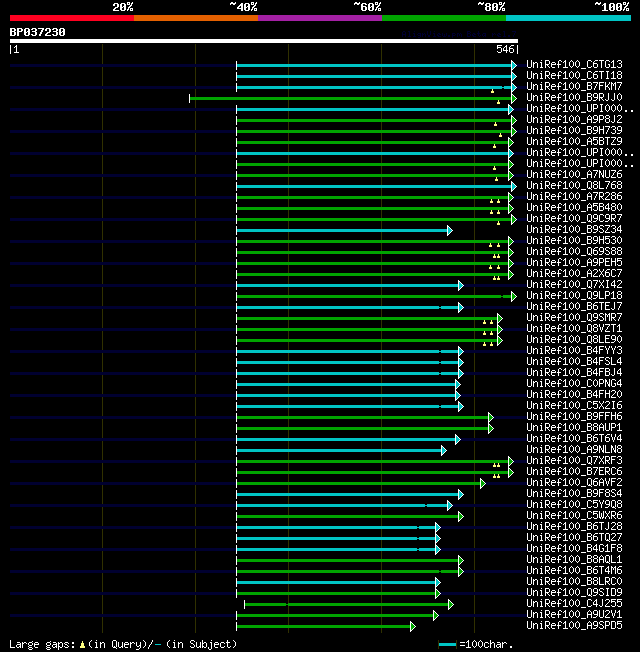
Task: Click the orange ~40% legend segment
Action: [196, 18]
